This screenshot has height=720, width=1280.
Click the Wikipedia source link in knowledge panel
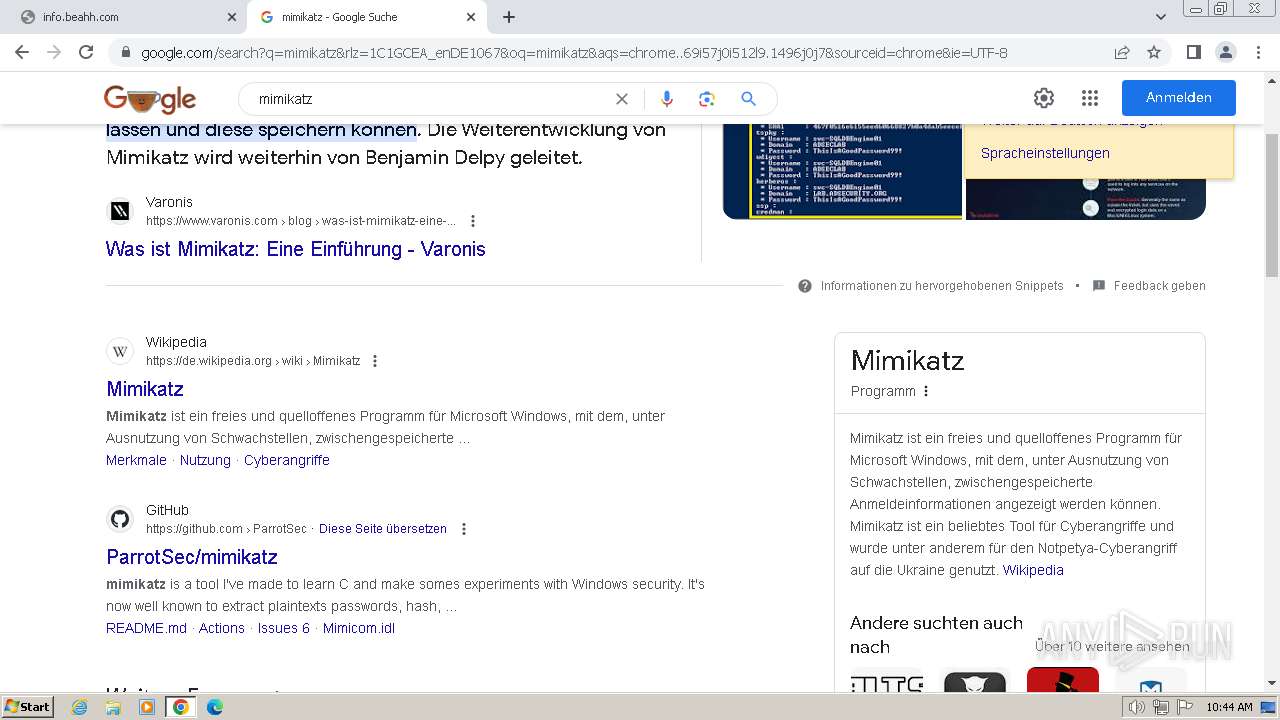[x=1033, y=570]
